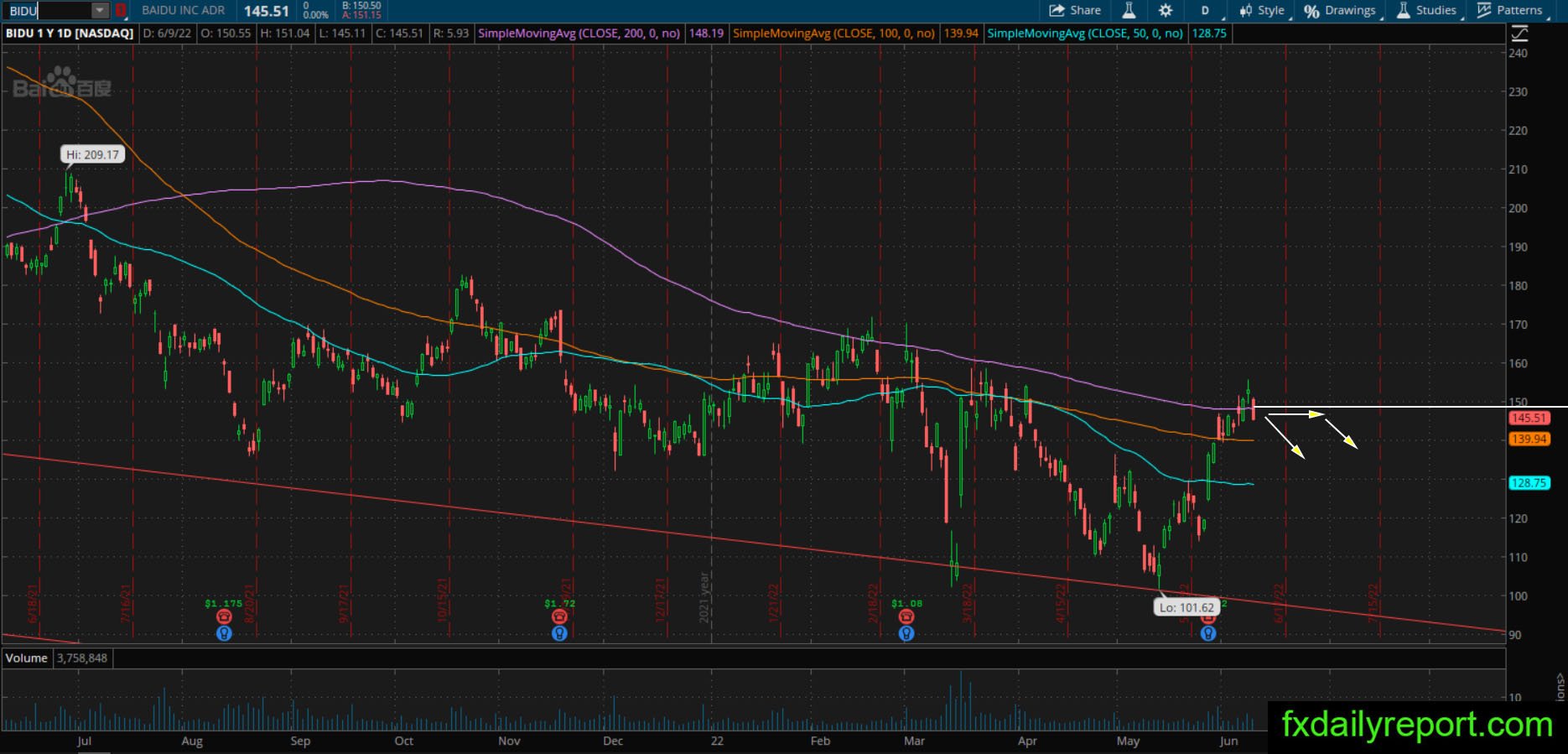Click the cyan 128.75 price axis bubble
1568x754 pixels.
tap(1529, 482)
